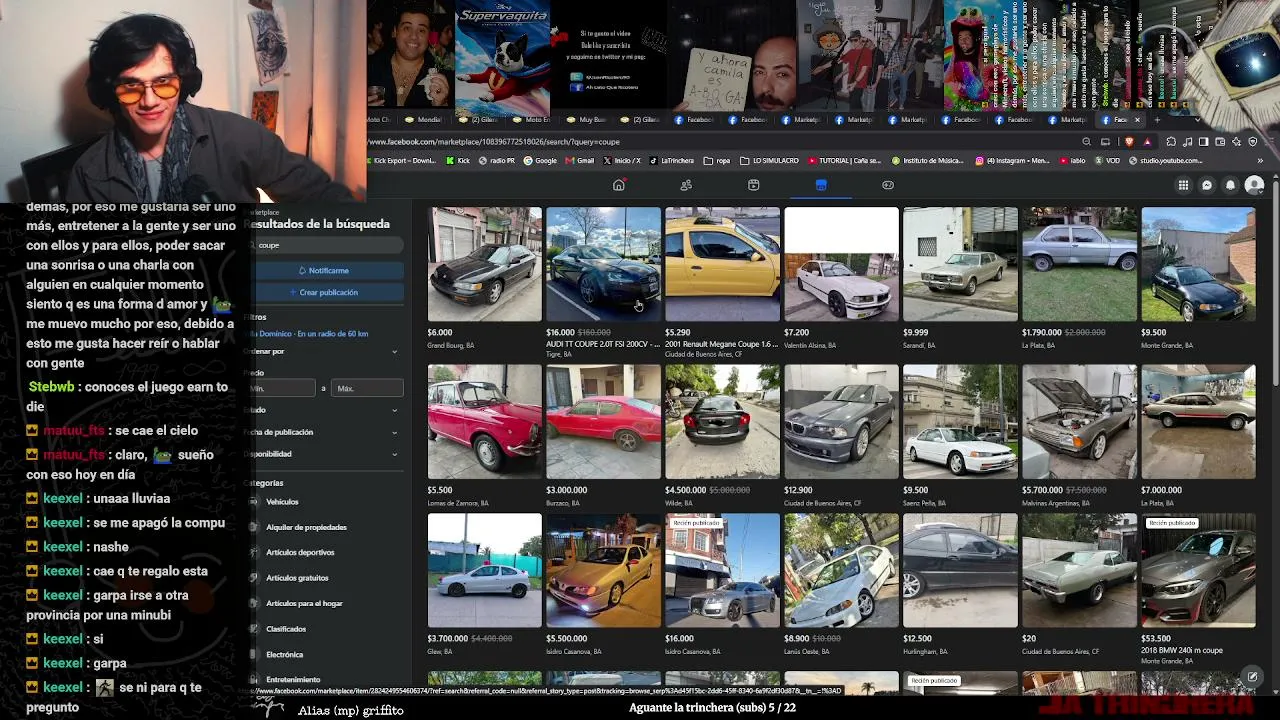The image size is (1280, 720).
Task: Click the new message compose icon
Action: [1252, 677]
